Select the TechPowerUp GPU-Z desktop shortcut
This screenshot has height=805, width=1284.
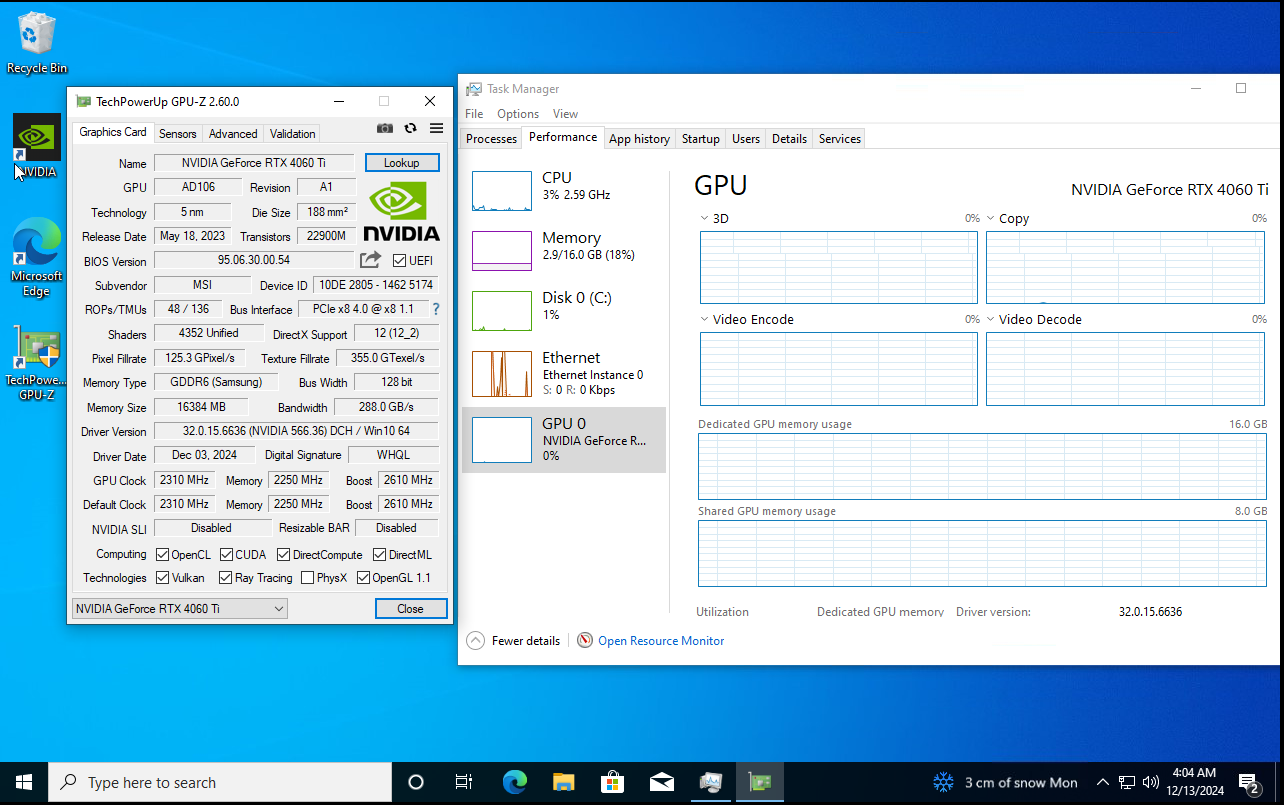click(37, 363)
